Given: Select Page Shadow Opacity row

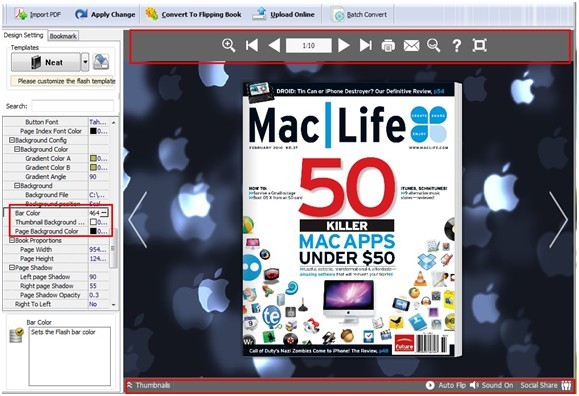Looking at the screenshot, I should [x=56, y=295].
